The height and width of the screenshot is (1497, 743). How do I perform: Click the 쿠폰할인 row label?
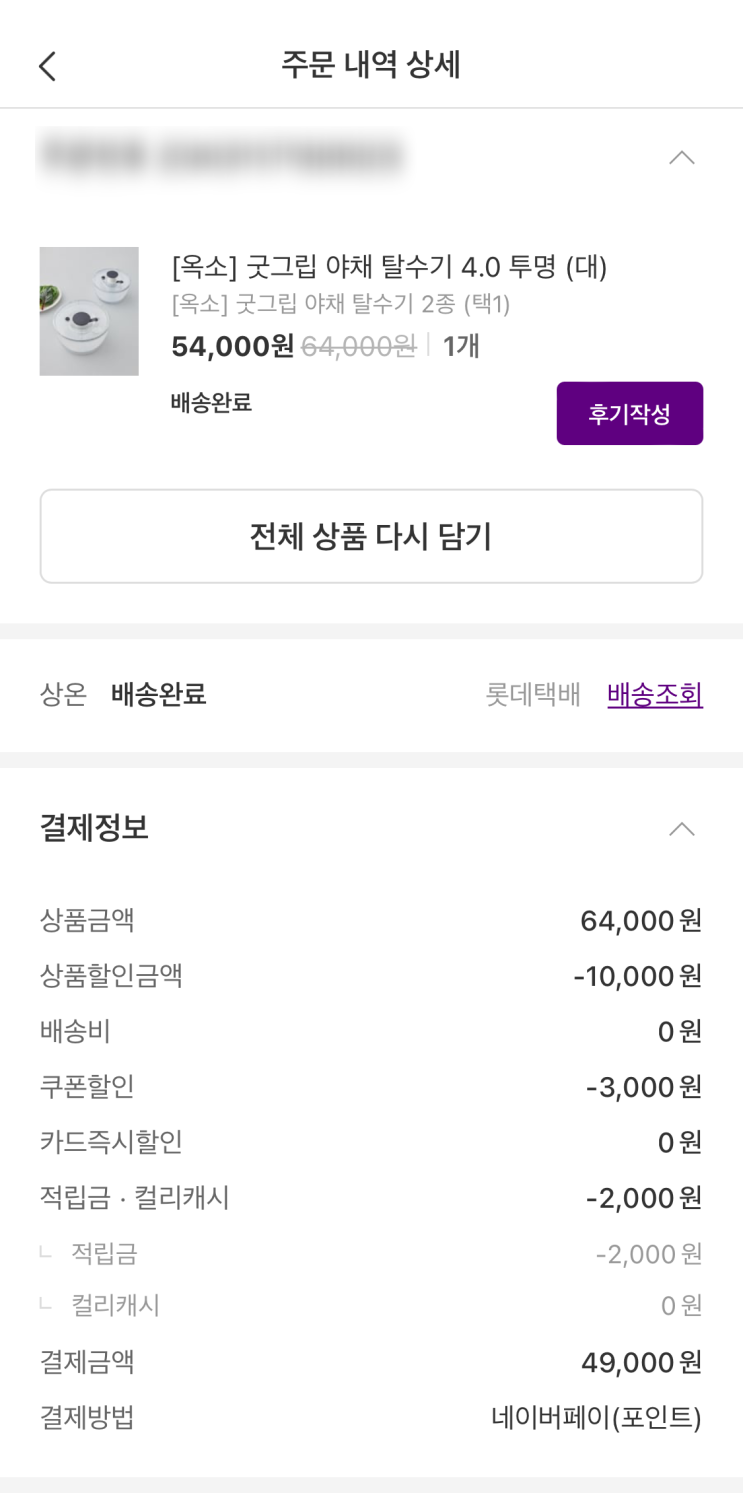coord(87,1086)
